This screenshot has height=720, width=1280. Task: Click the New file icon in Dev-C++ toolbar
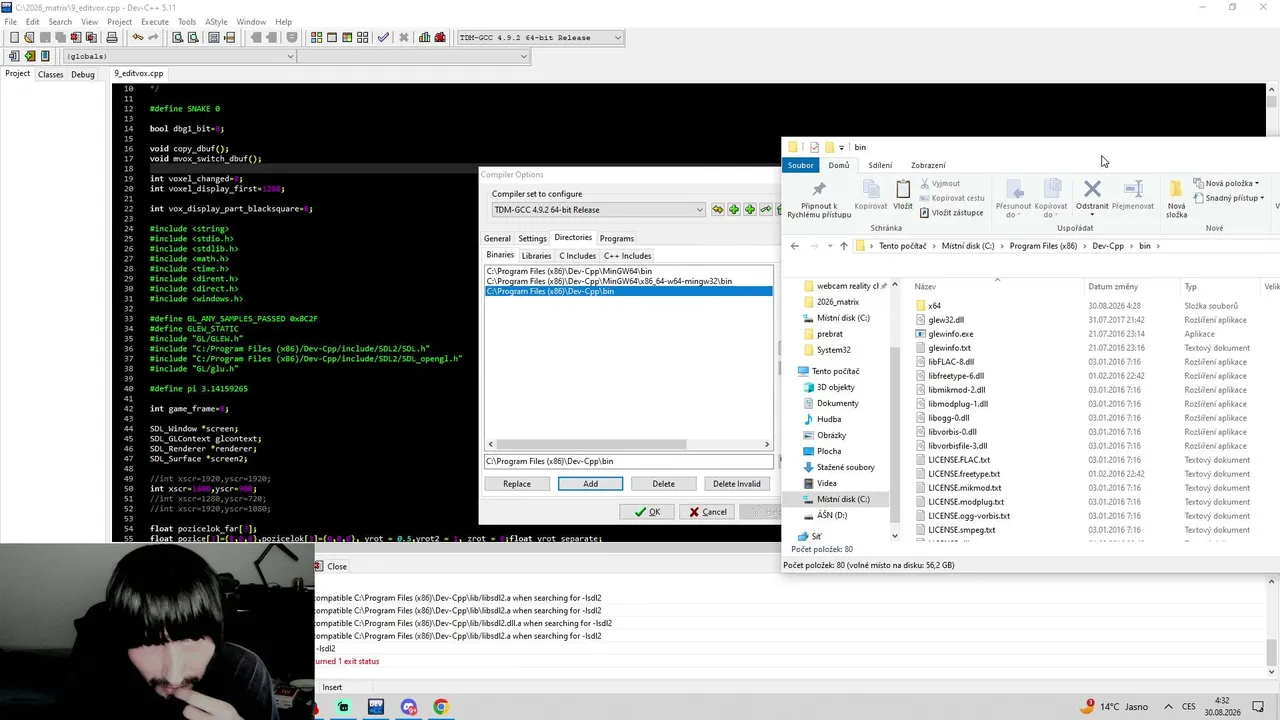coord(14,38)
